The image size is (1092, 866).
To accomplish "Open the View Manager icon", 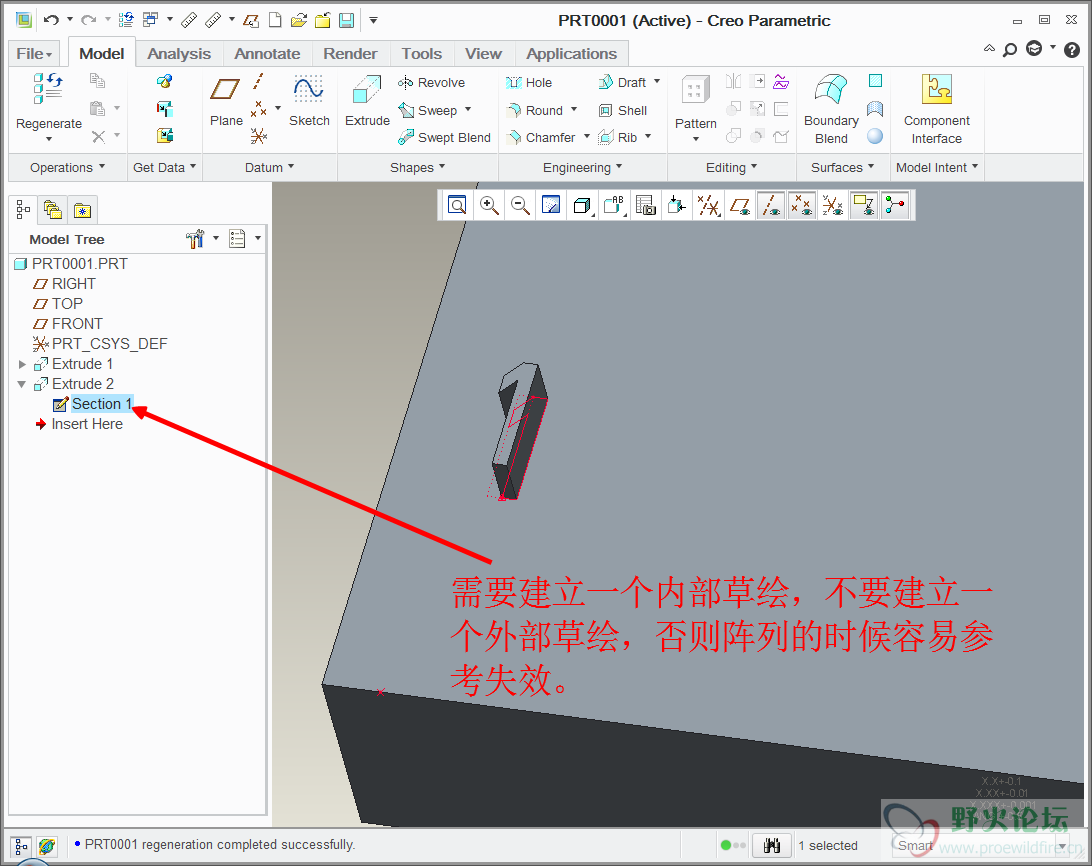I will (646, 206).
